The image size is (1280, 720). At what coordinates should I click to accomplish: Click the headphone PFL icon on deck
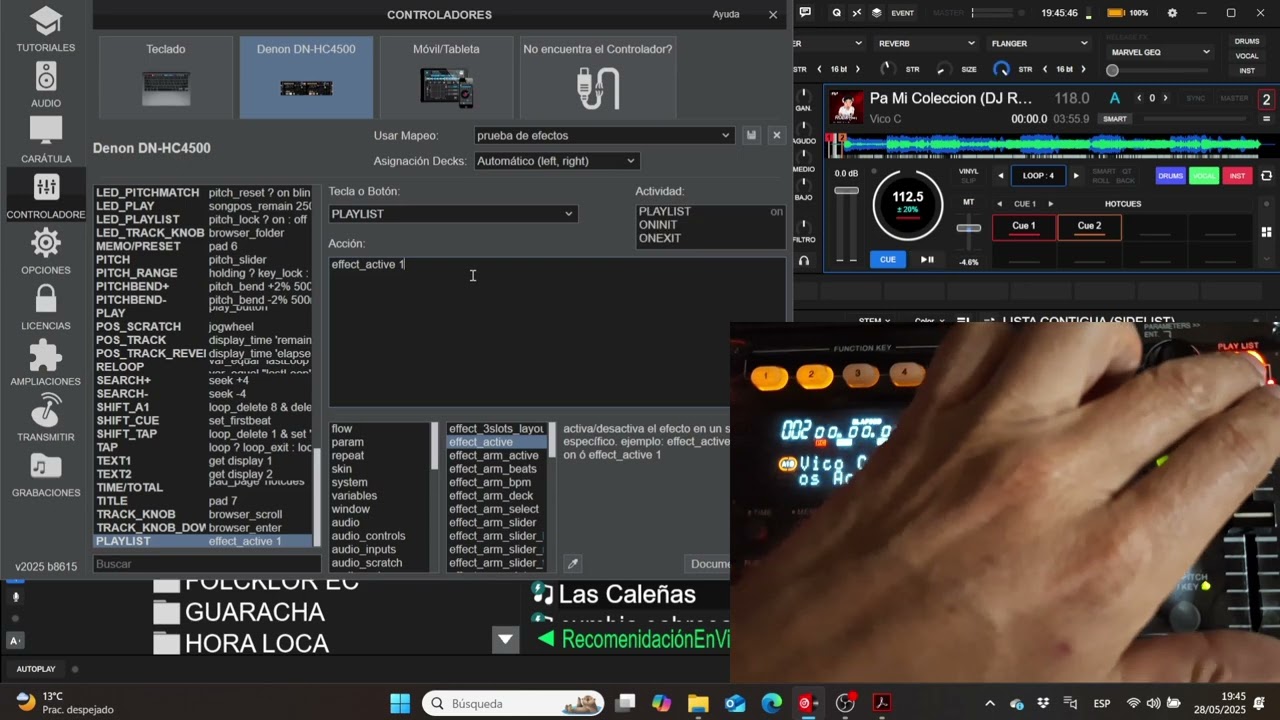(803, 260)
